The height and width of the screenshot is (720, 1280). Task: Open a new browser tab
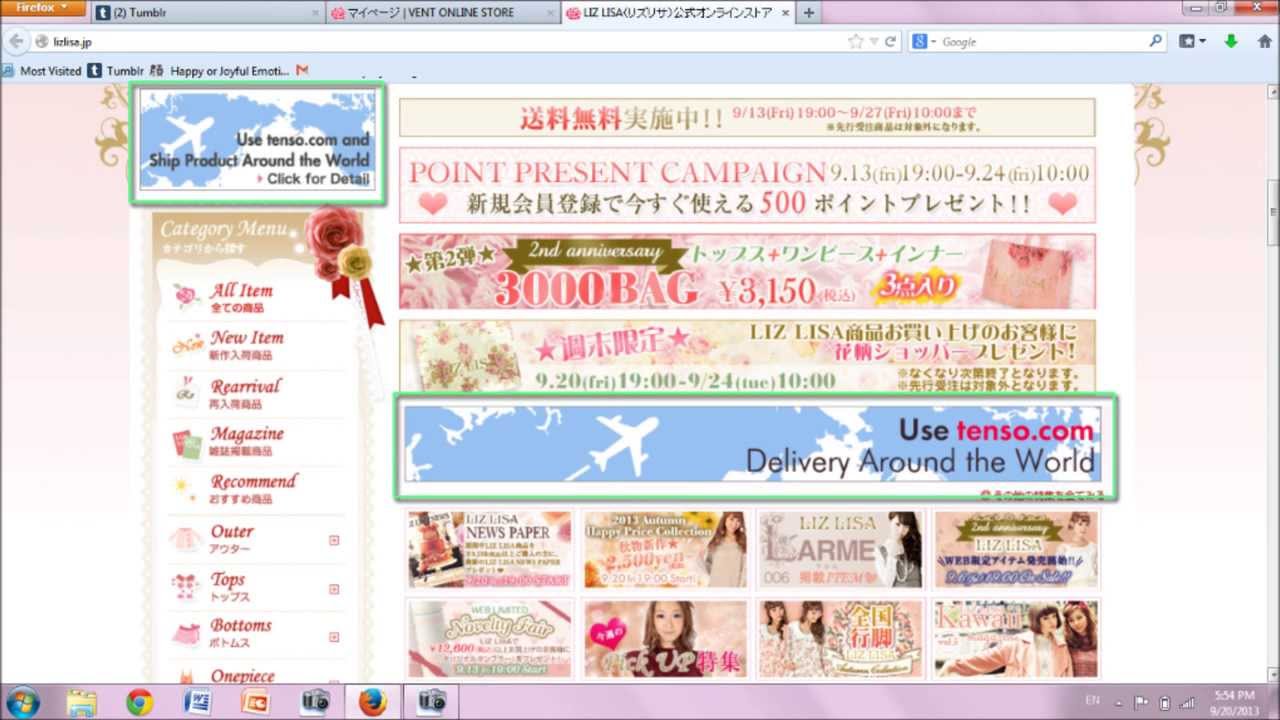(809, 13)
